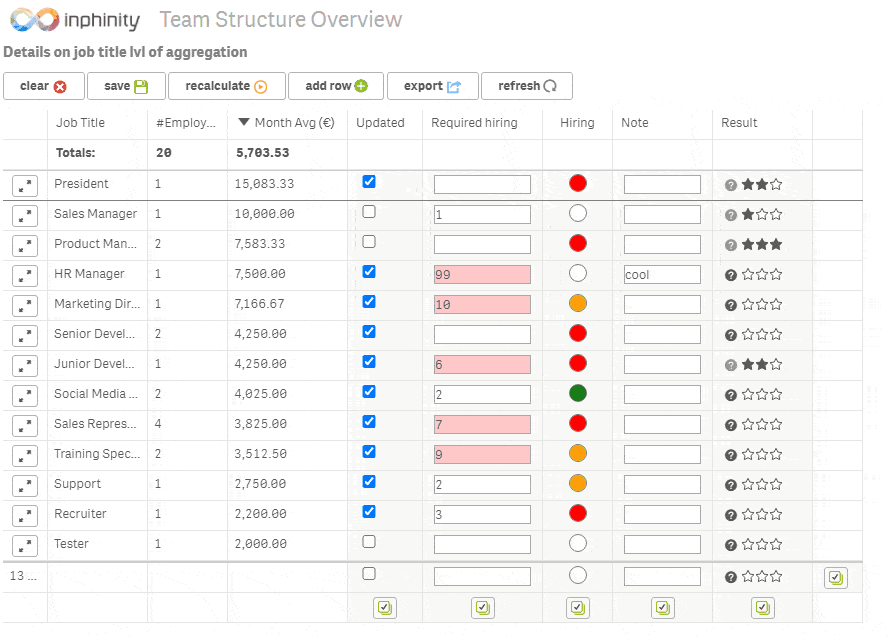Image resolution: width=892 pixels, height=636 pixels.
Task: Click the expand icon beside HR Manager
Action: 24,276
